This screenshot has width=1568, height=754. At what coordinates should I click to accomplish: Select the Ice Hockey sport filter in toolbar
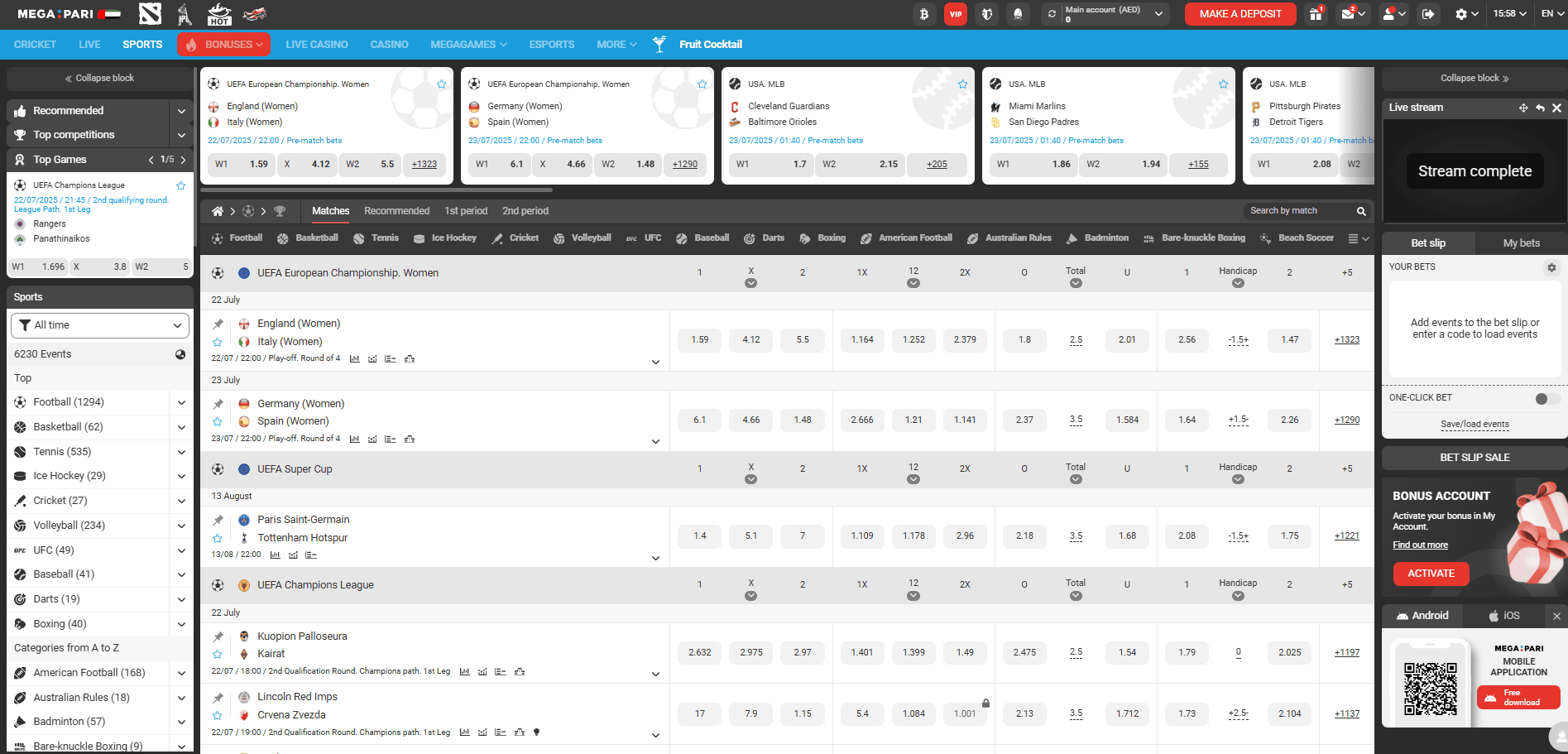click(x=445, y=238)
